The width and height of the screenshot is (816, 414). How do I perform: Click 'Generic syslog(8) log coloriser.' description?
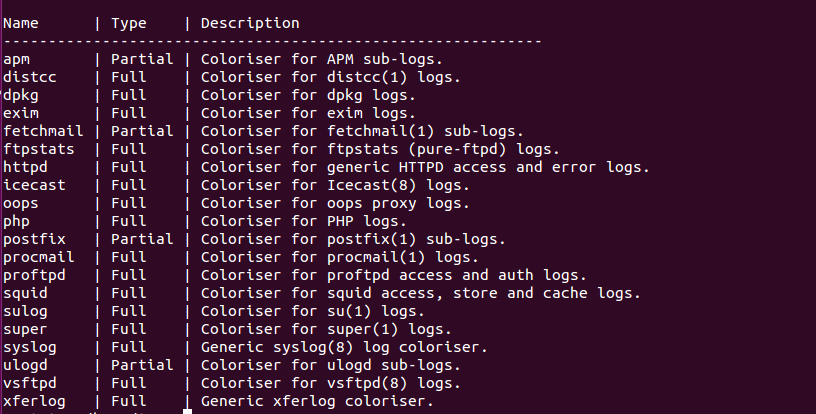pos(344,347)
